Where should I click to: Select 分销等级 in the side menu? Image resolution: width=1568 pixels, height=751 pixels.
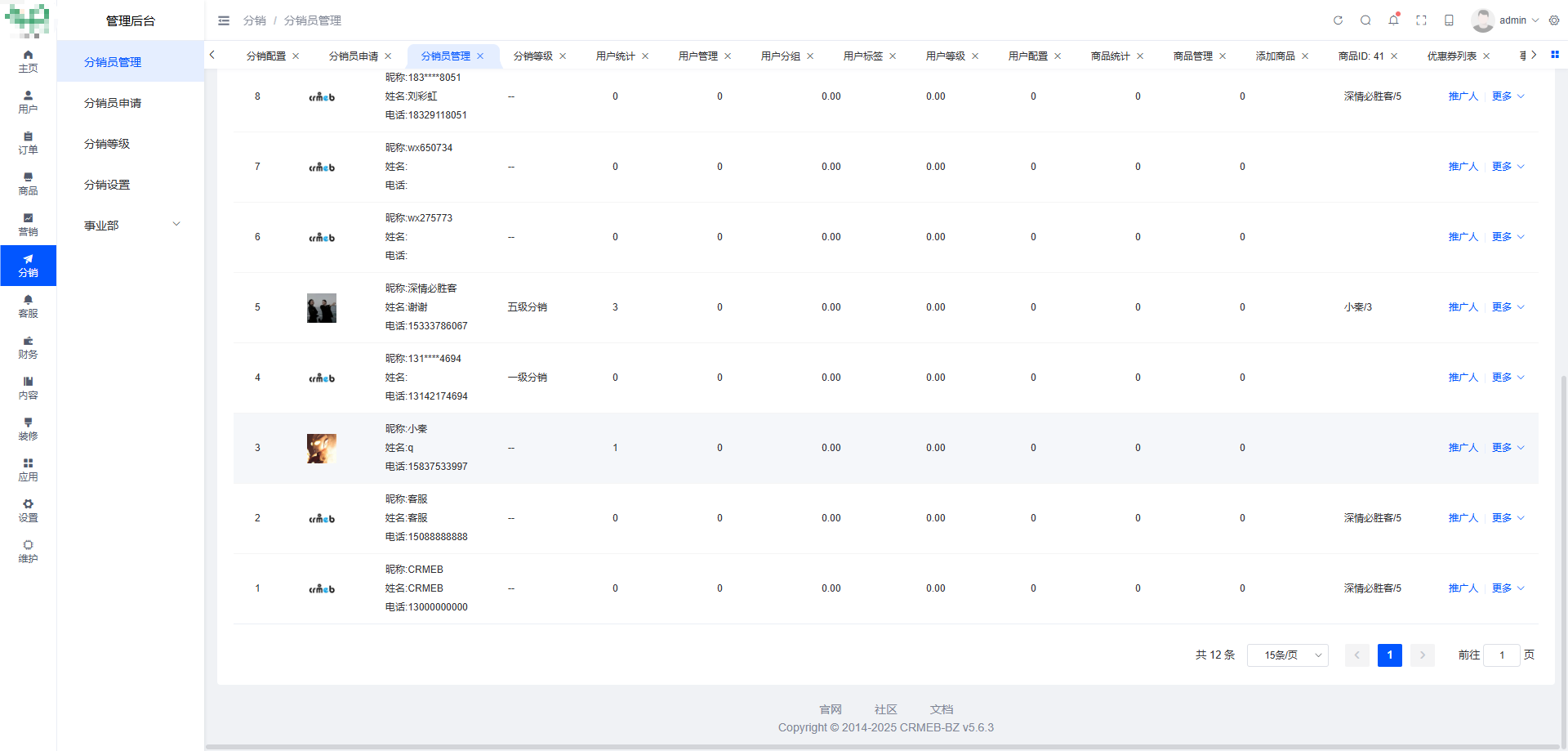tap(107, 144)
